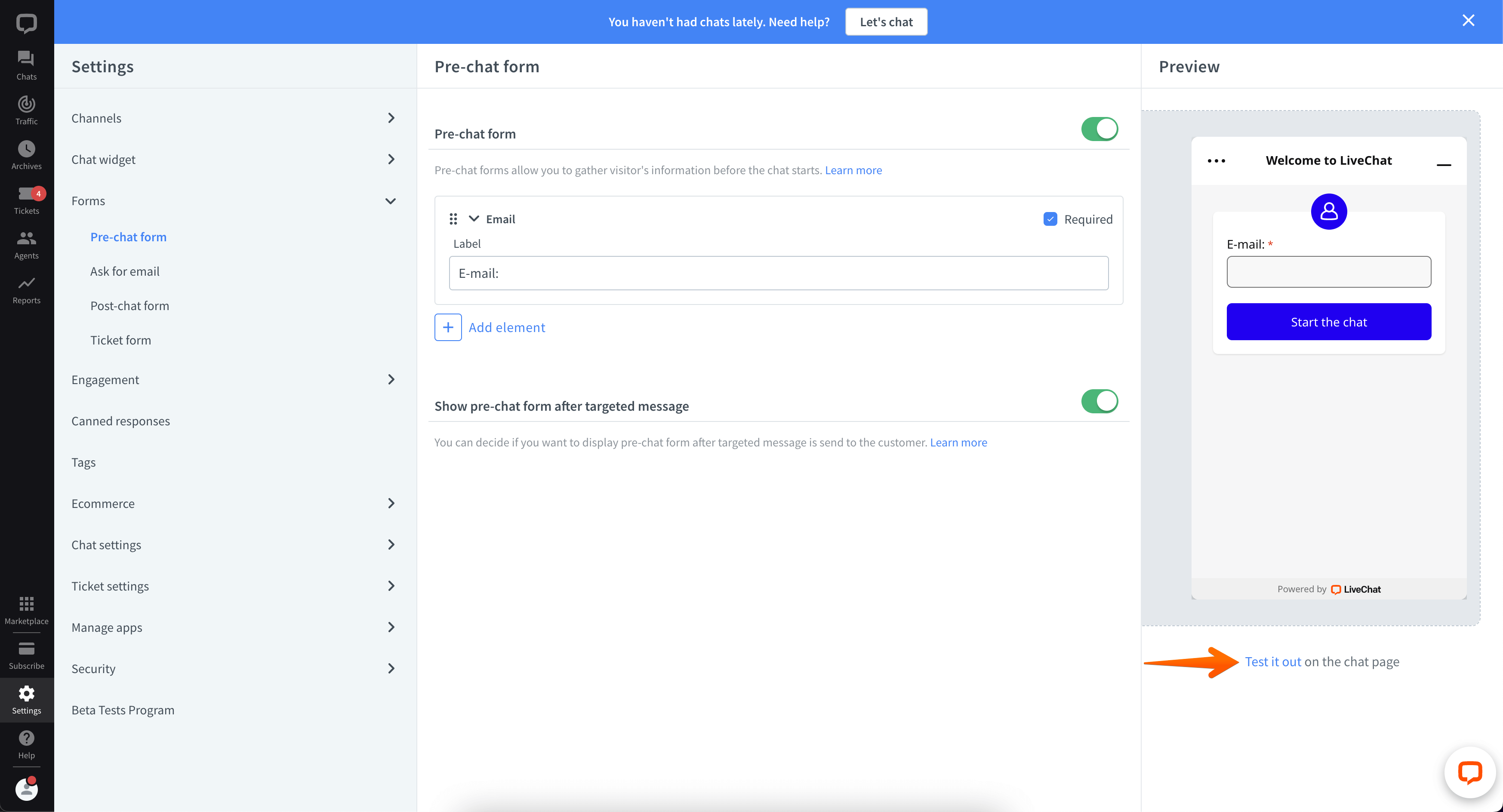Select Ask for email menu item
The height and width of the screenshot is (812, 1503).
coord(125,271)
